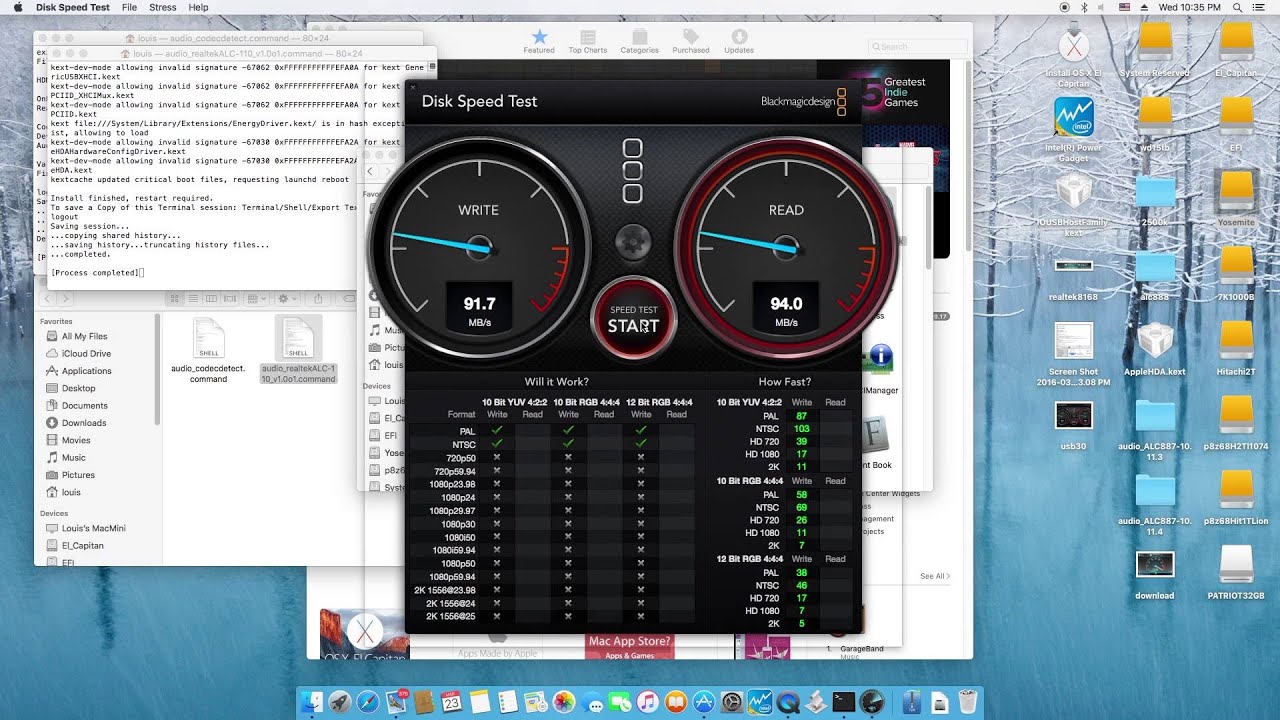Viewport: 1280px width, 720px height.
Task: Open Finder action gear dropdown
Action: (x=286, y=298)
